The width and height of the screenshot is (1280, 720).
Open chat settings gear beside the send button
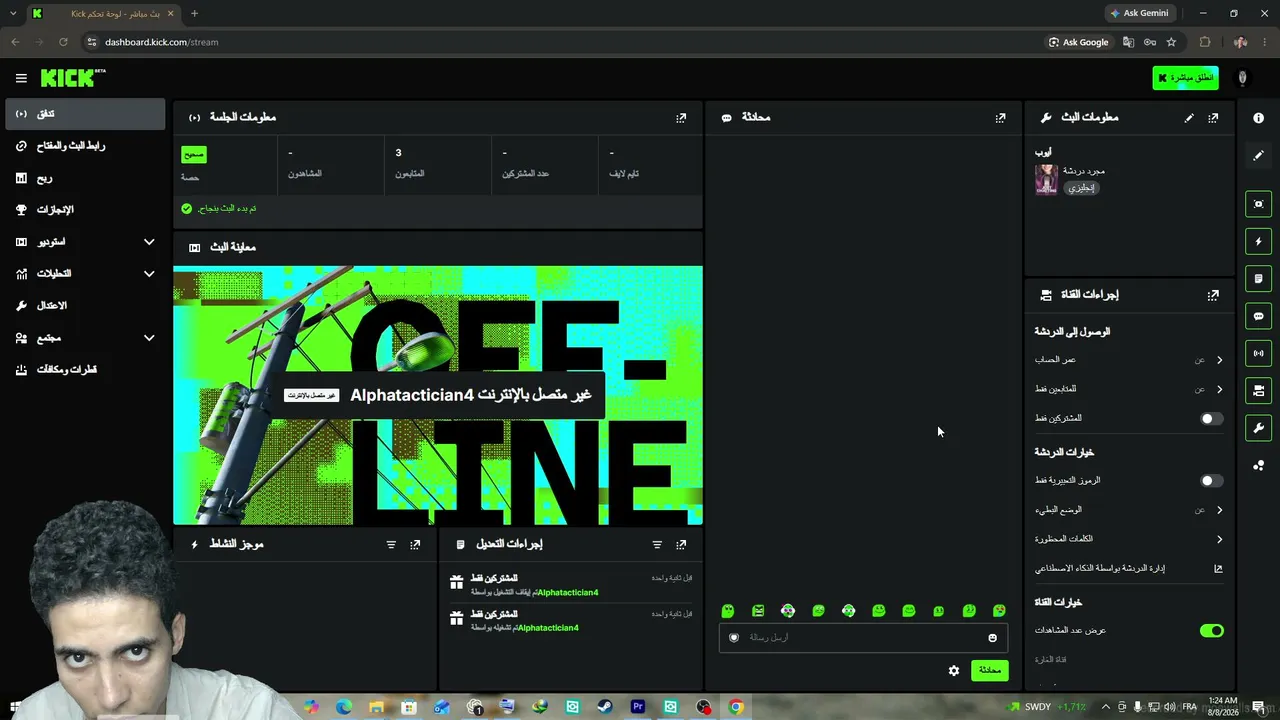tap(954, 670)
